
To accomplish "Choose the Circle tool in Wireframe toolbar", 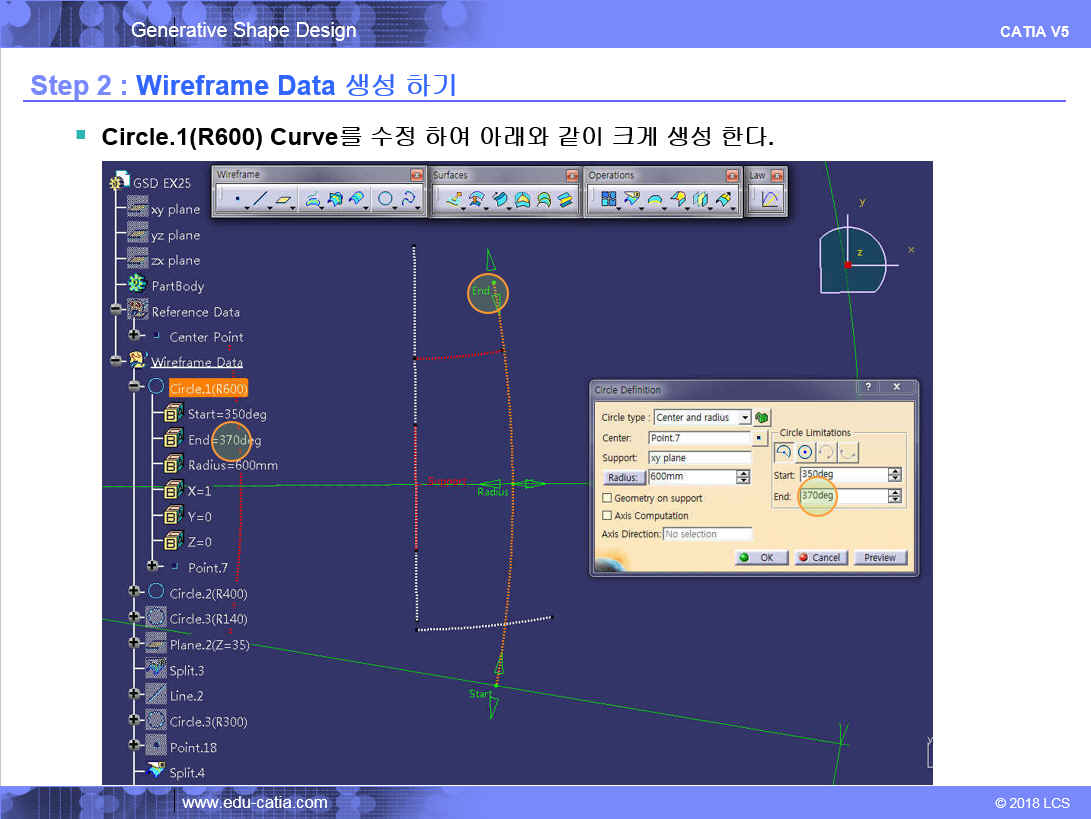I will coord(385,200).
